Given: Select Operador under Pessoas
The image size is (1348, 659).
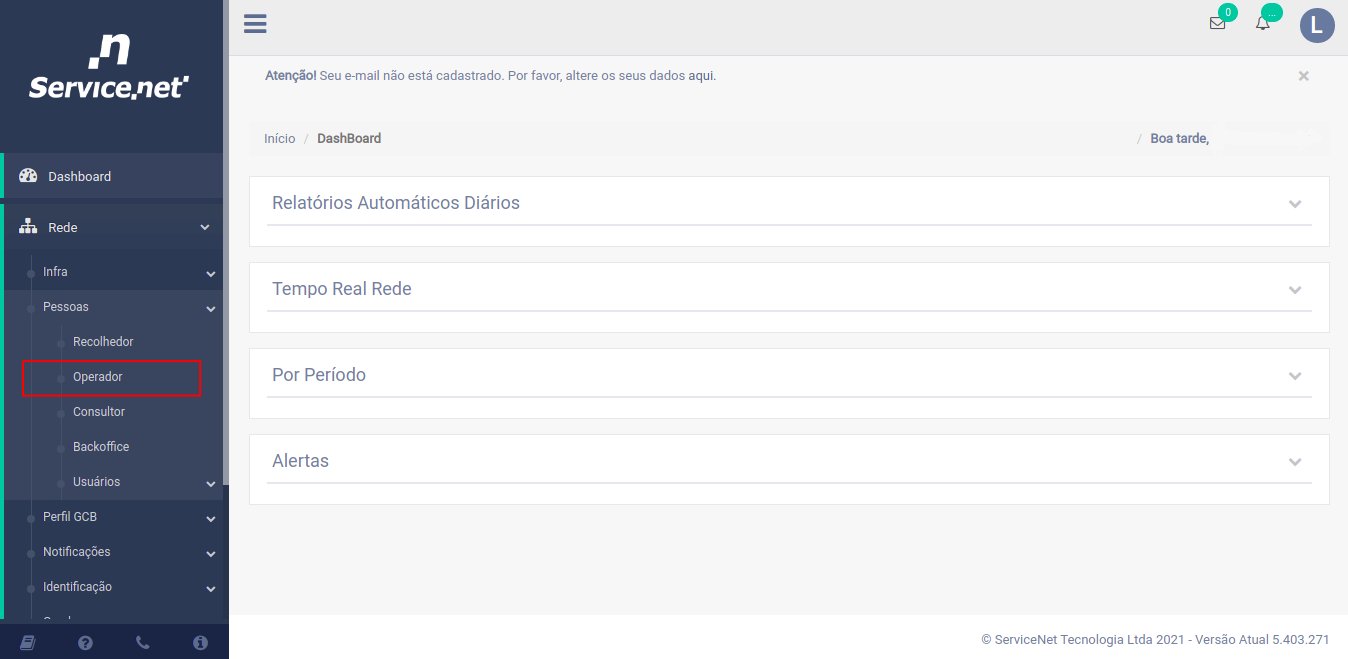Looking at the screenshot, I should tap(98, 377).
